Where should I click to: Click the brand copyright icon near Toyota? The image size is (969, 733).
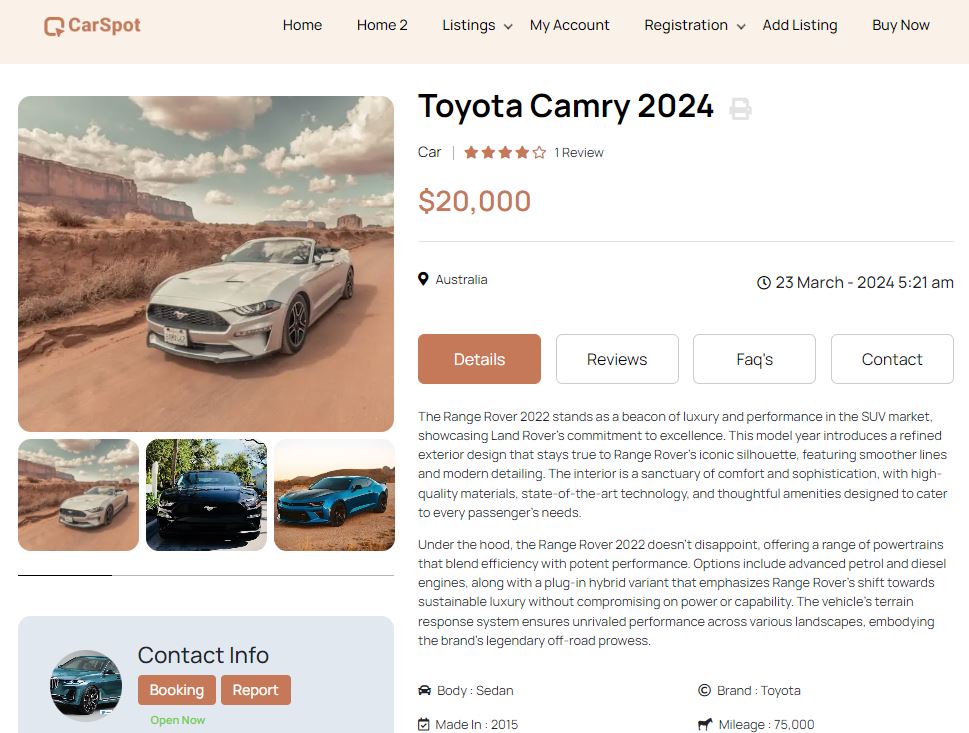705,690
